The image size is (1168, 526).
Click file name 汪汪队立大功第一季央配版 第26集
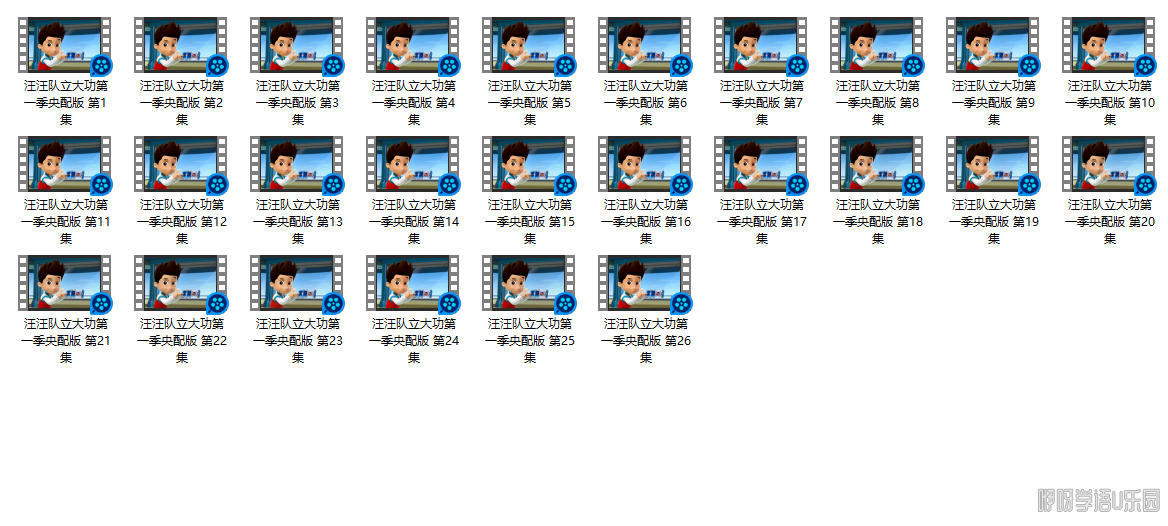pos(646,341)
